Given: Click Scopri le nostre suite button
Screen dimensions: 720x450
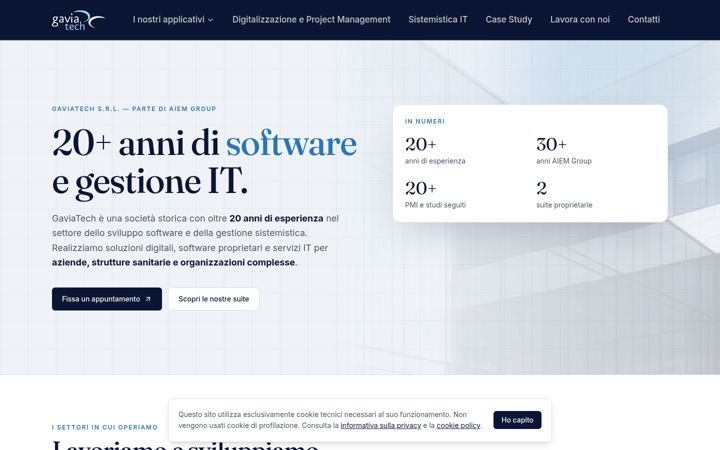Looking at the screenshot, I should tap(214, 299).
